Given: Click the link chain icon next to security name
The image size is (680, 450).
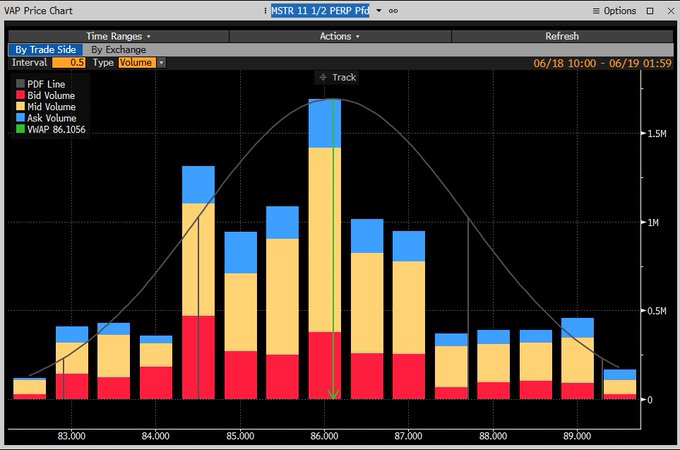Looking at the screenshot, I should (393, 11).
